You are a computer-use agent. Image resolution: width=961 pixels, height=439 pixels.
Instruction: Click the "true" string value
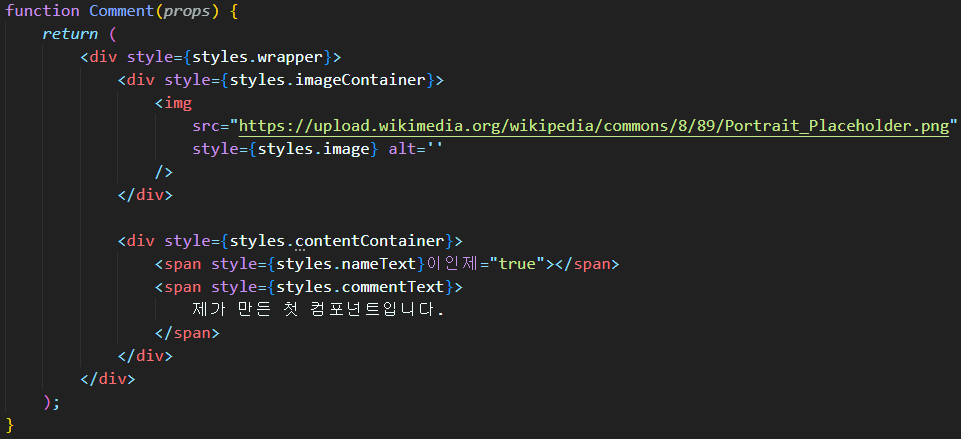517,264
